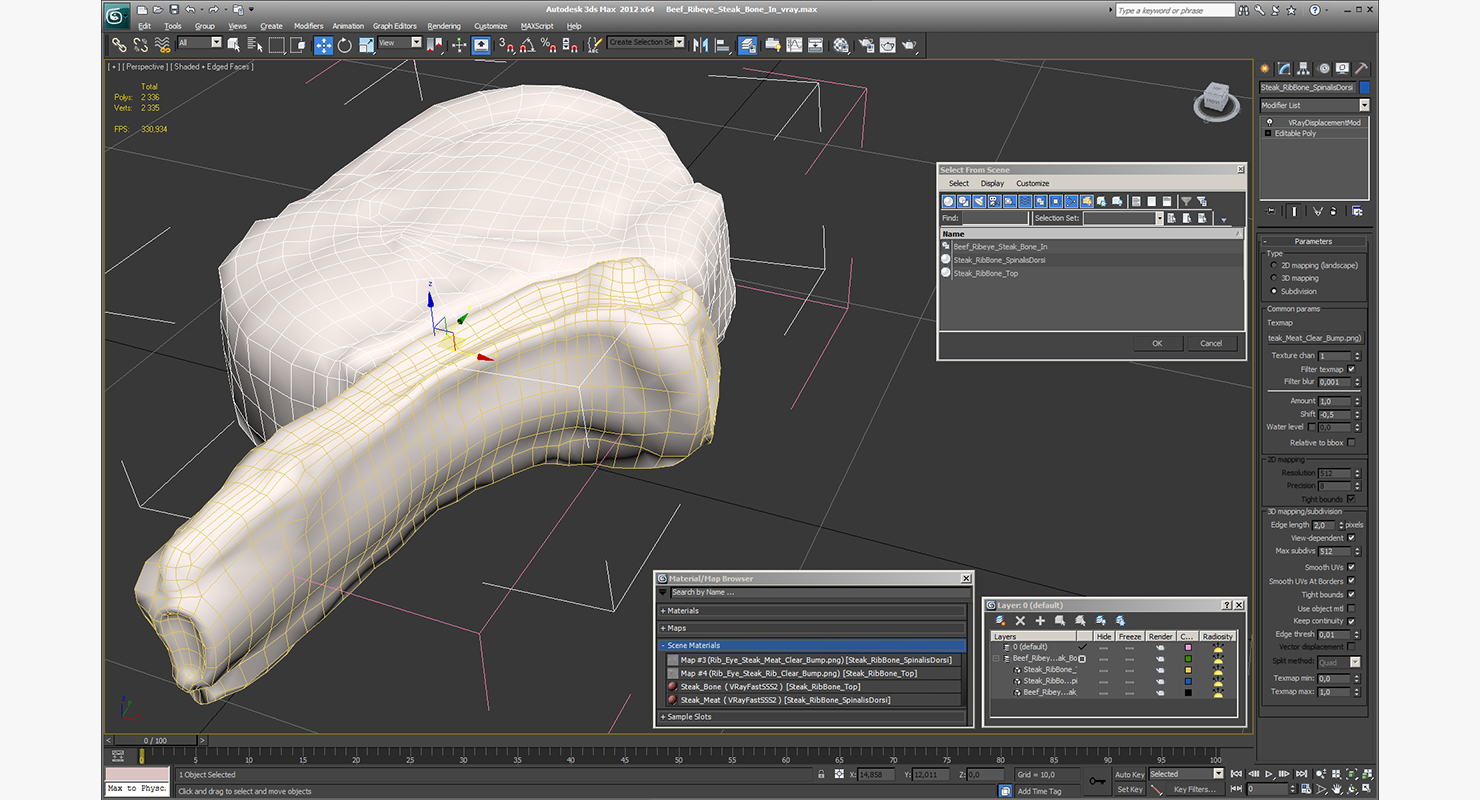Click the Unlink Selection tool
Viewport: 1480px width, 800px height.
[x=140, y=45]
